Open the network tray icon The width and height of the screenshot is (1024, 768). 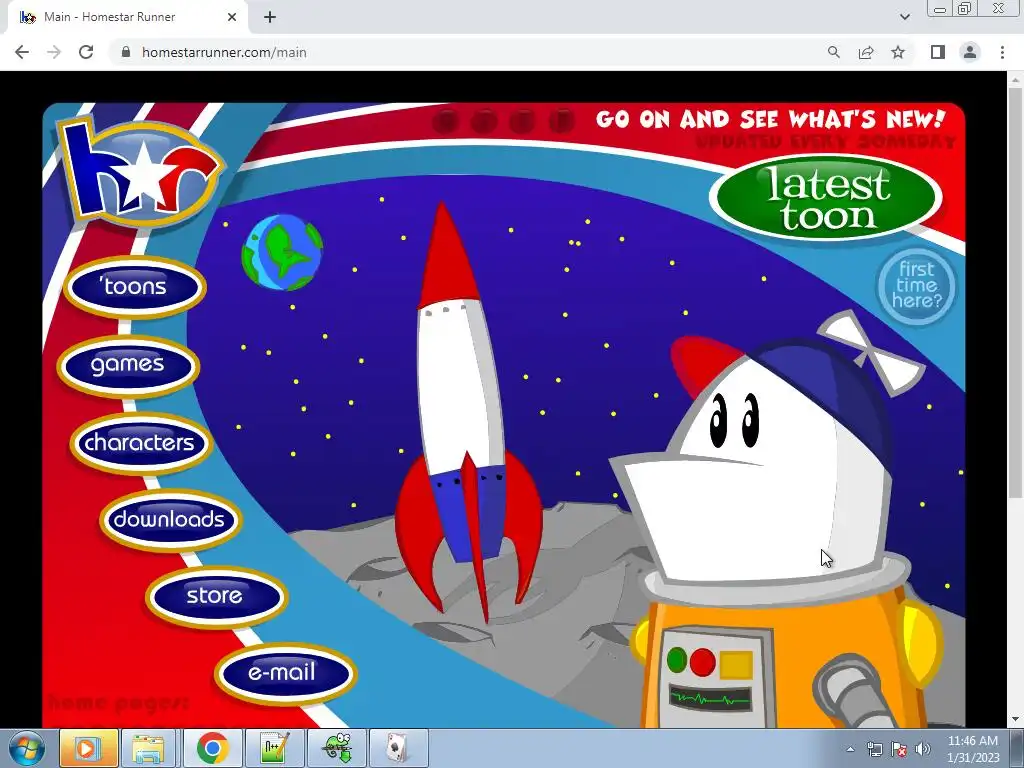tap(874, 749)
